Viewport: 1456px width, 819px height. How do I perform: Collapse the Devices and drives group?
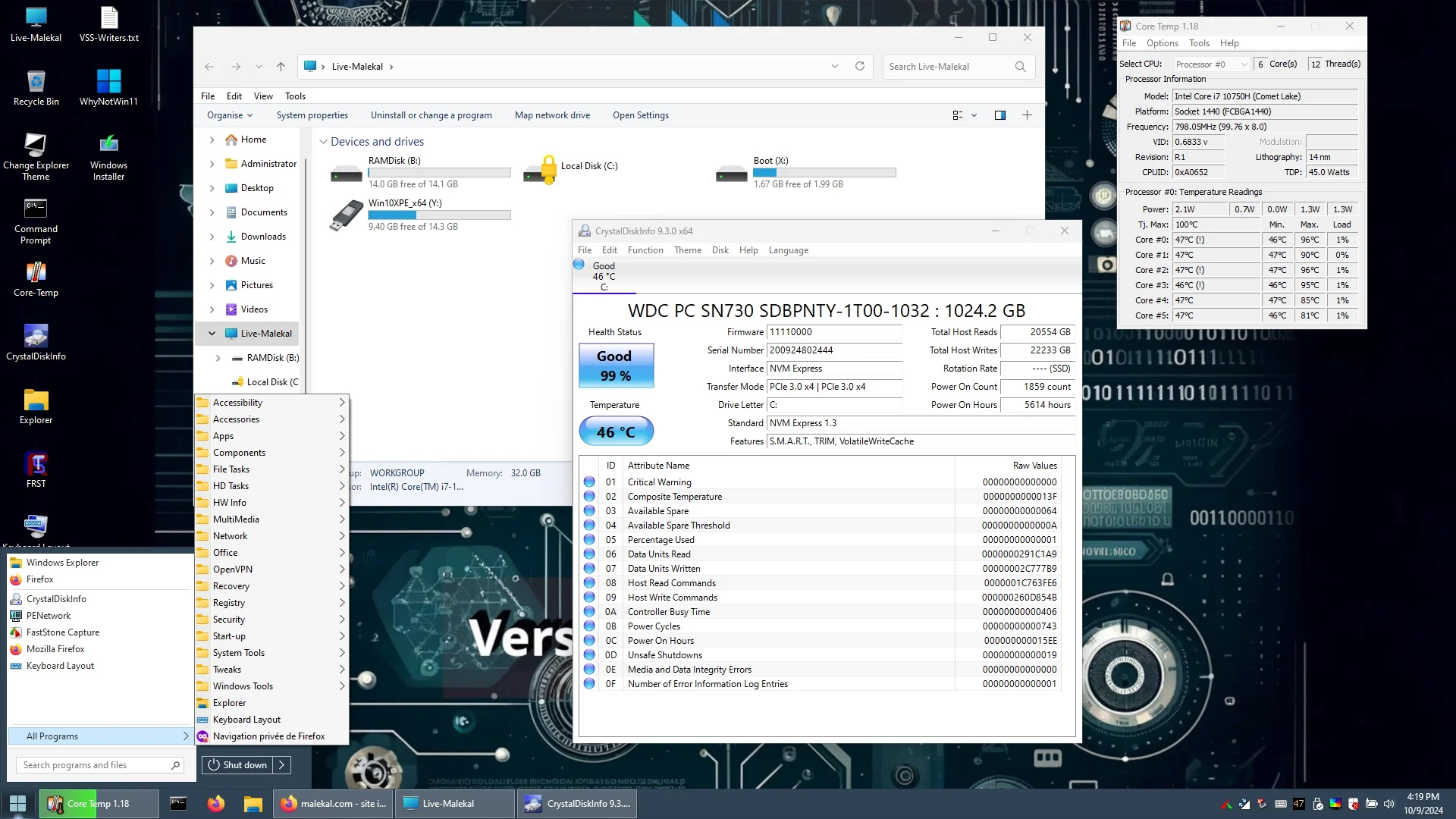323,142
